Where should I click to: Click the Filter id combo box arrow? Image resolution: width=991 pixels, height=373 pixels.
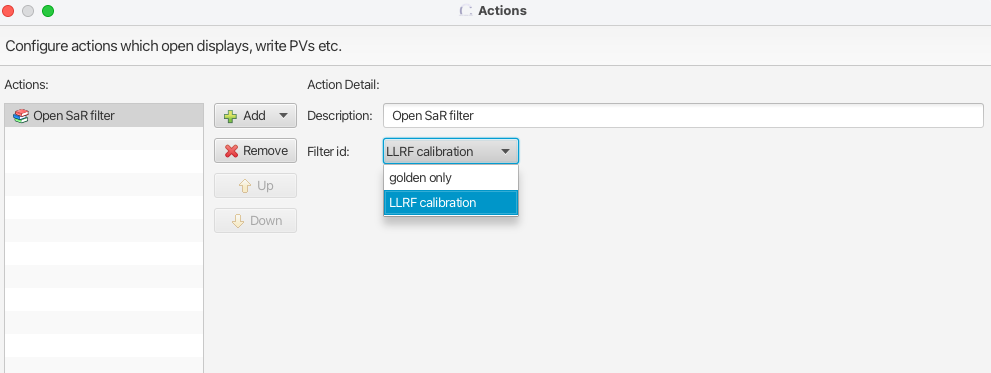[x=505, y=152]
